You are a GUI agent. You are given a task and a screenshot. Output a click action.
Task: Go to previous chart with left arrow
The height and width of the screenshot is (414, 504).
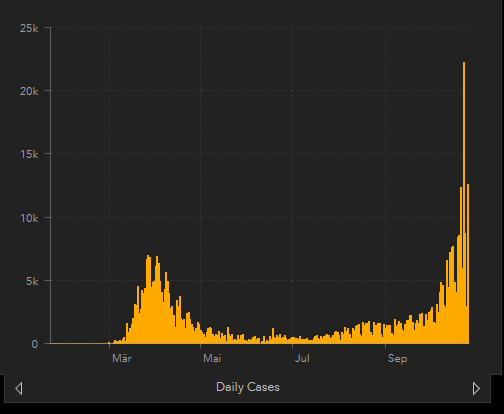19,388
